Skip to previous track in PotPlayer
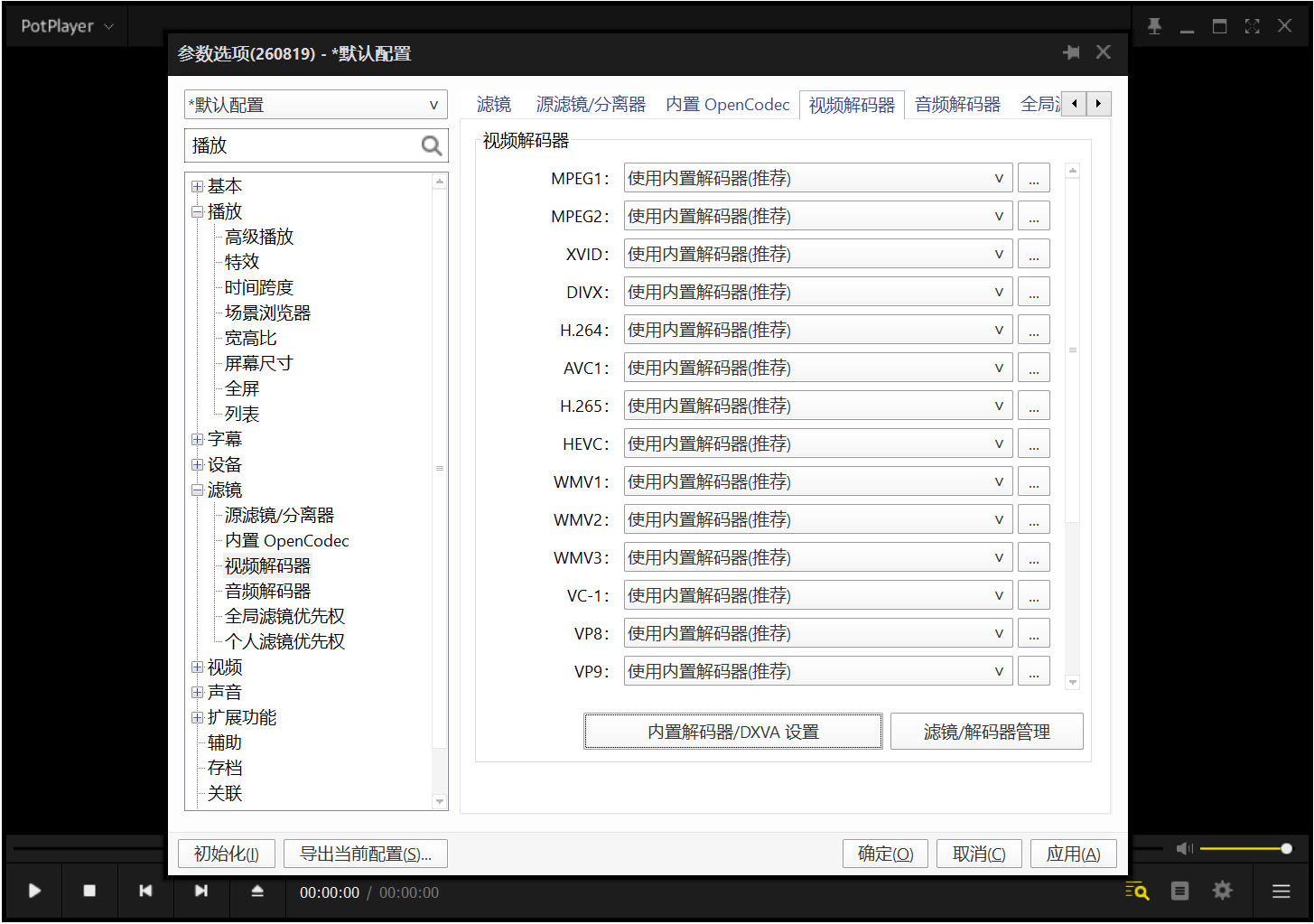 point(145,891)
